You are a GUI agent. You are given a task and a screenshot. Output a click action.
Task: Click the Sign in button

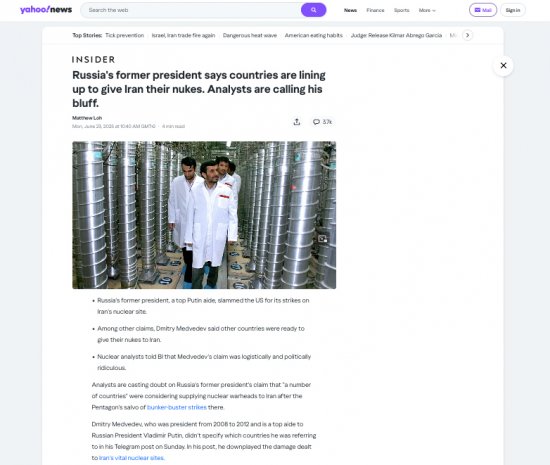513,10
